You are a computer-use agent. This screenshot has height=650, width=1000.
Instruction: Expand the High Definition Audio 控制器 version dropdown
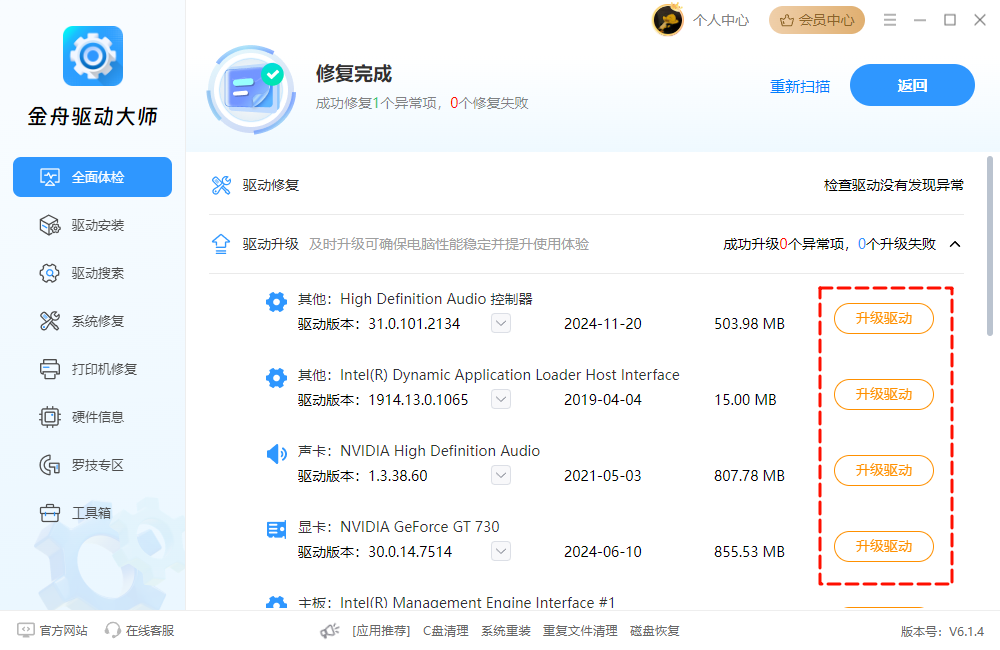coord(500,323)
